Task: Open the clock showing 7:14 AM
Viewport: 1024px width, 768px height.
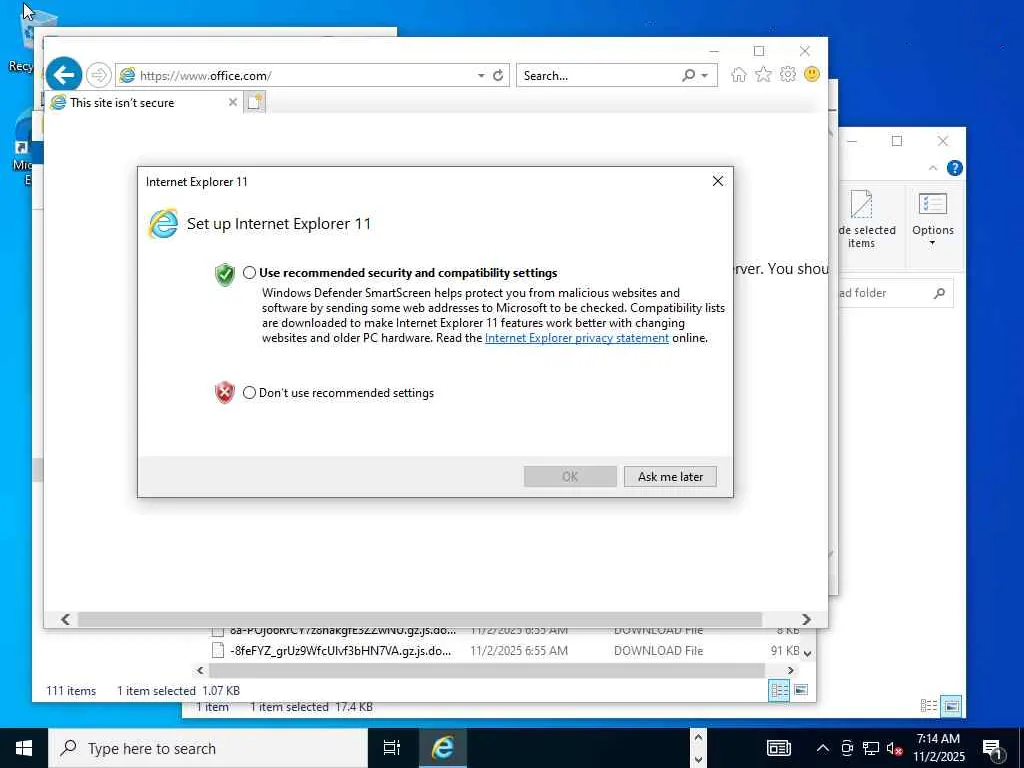Action: 938,748
